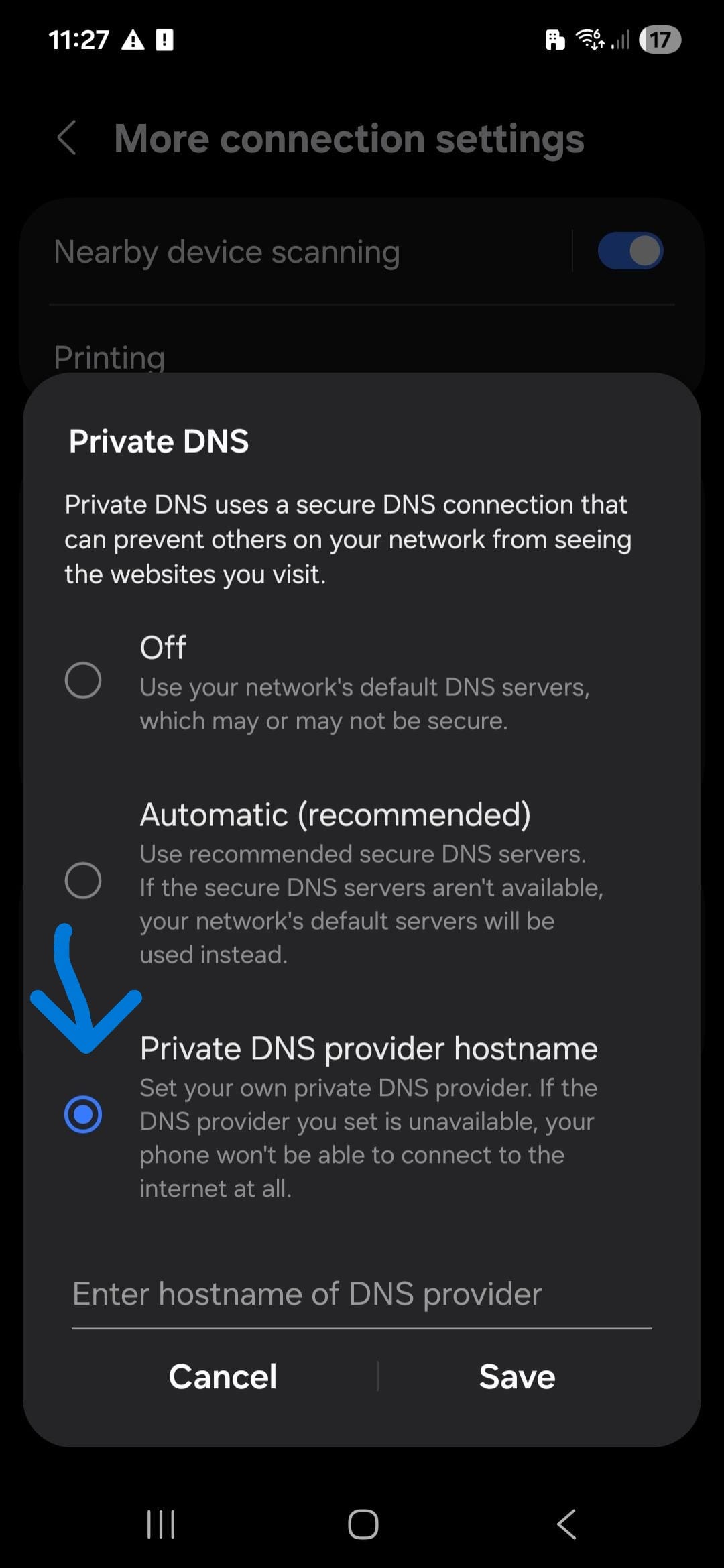Toggle Nearby device scanning switch
The image size is (724, 1568).
pos(630,251)
